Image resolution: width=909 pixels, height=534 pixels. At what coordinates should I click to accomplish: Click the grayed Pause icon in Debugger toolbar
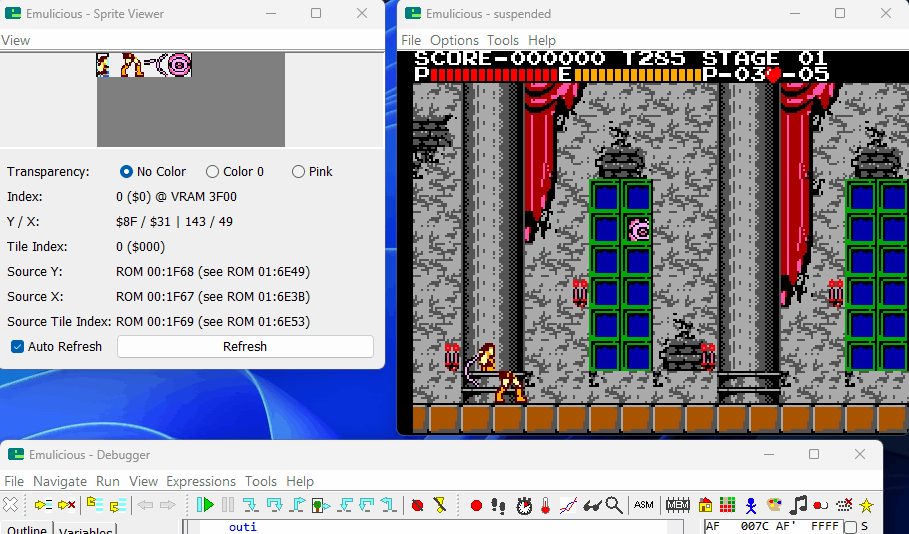coord(228,505)
